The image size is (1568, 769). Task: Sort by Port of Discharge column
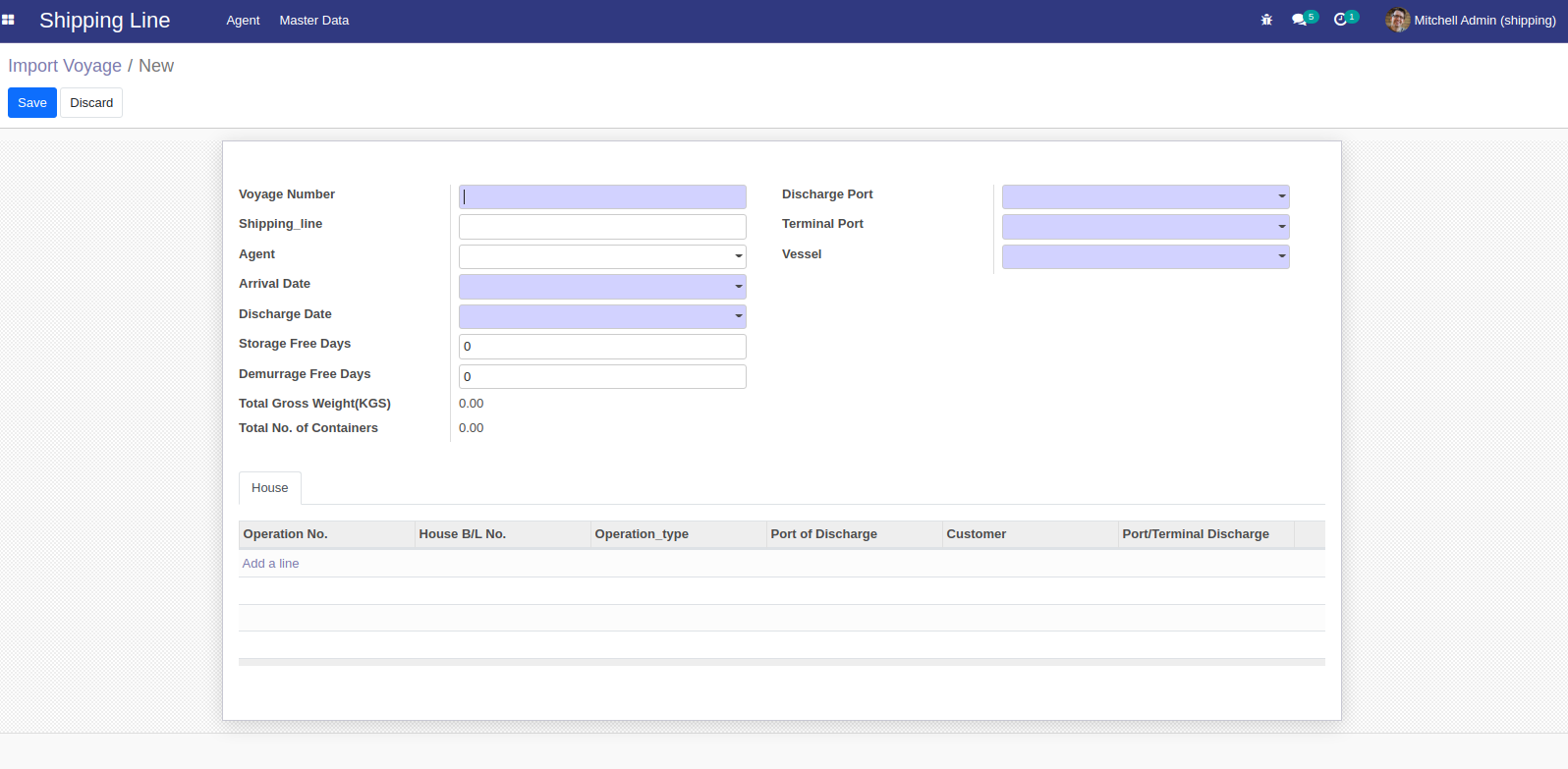(x=854, y=534)
